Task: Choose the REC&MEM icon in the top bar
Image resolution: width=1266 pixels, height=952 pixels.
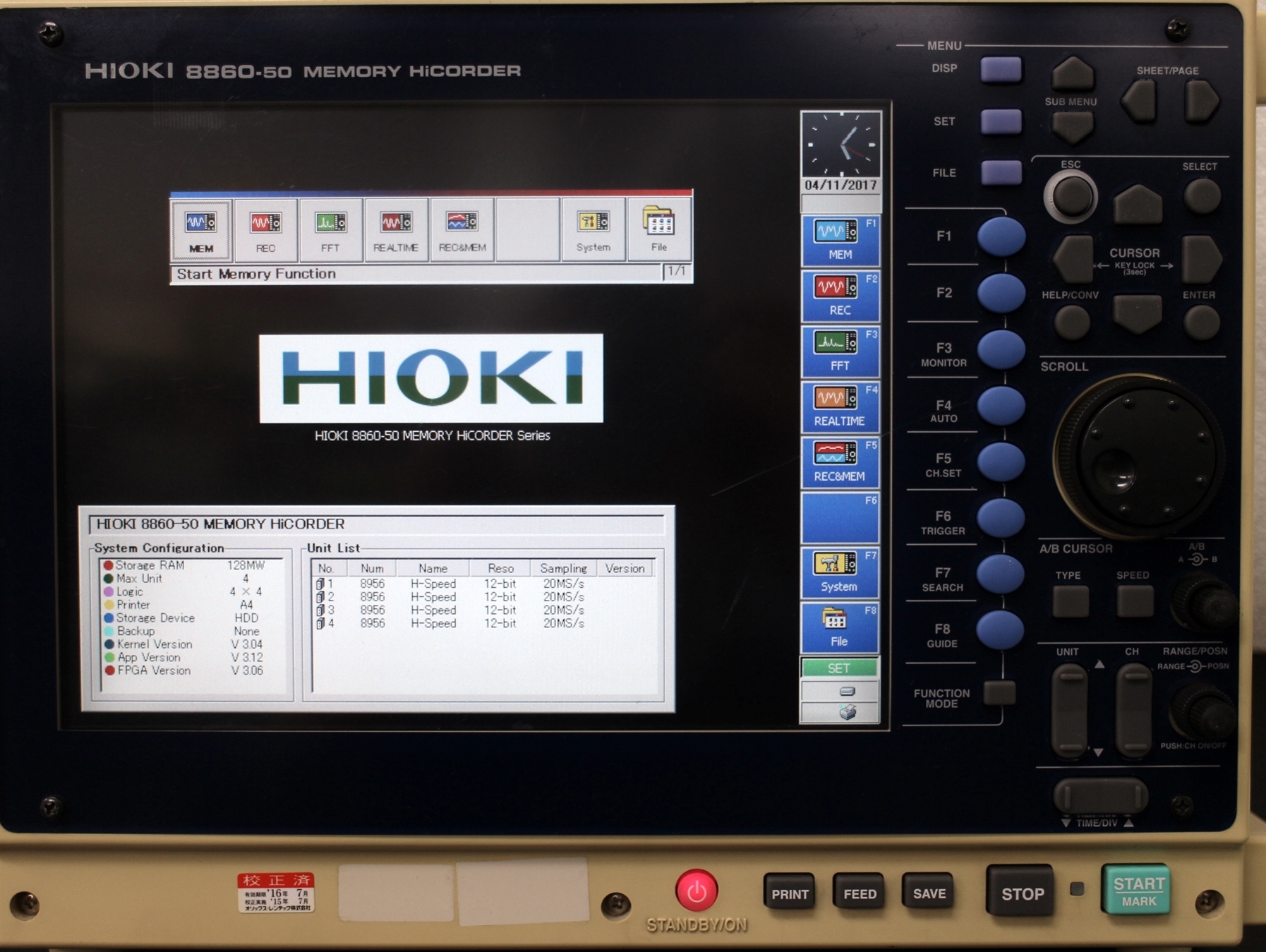Action: [462, 230]
